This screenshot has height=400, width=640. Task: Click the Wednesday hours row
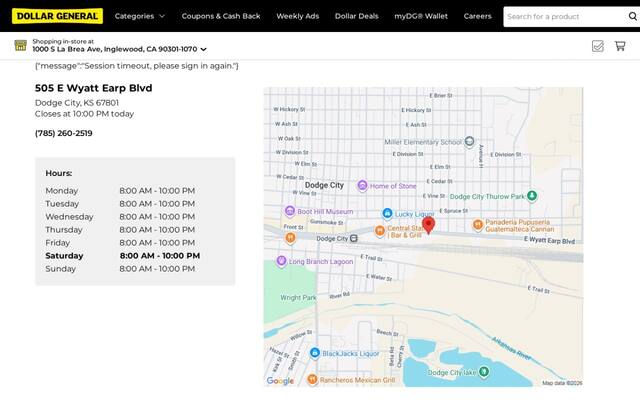120,217
